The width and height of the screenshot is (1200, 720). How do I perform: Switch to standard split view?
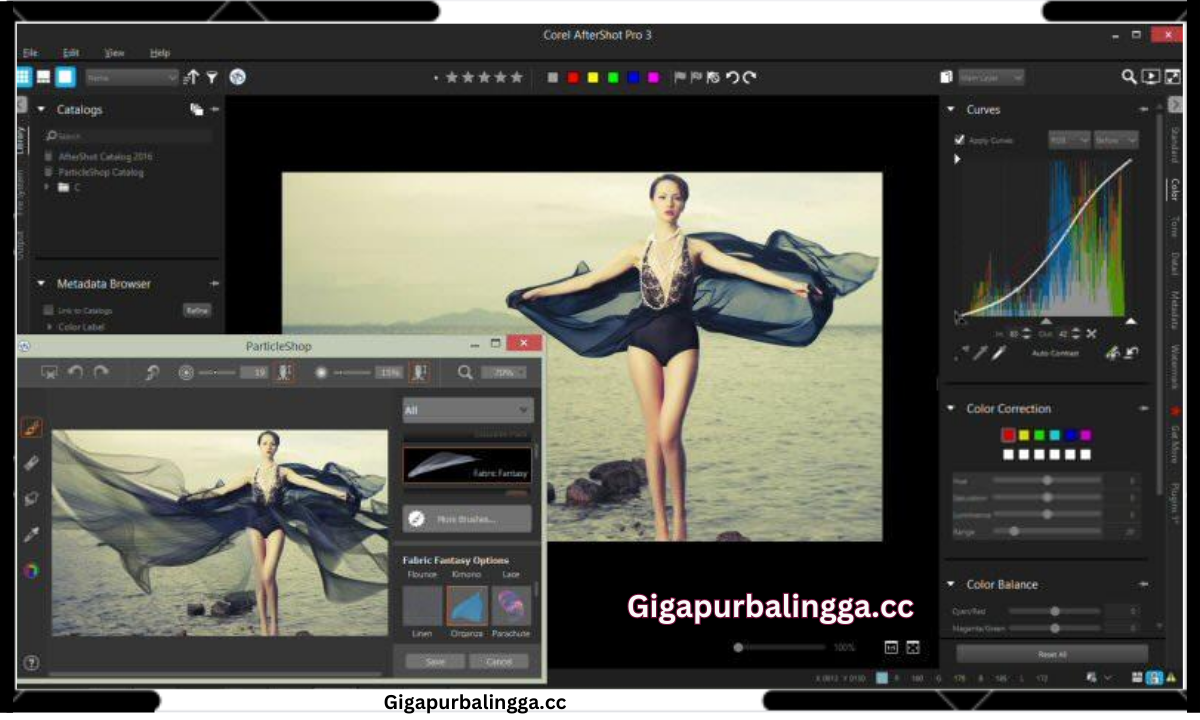[44, 77]
